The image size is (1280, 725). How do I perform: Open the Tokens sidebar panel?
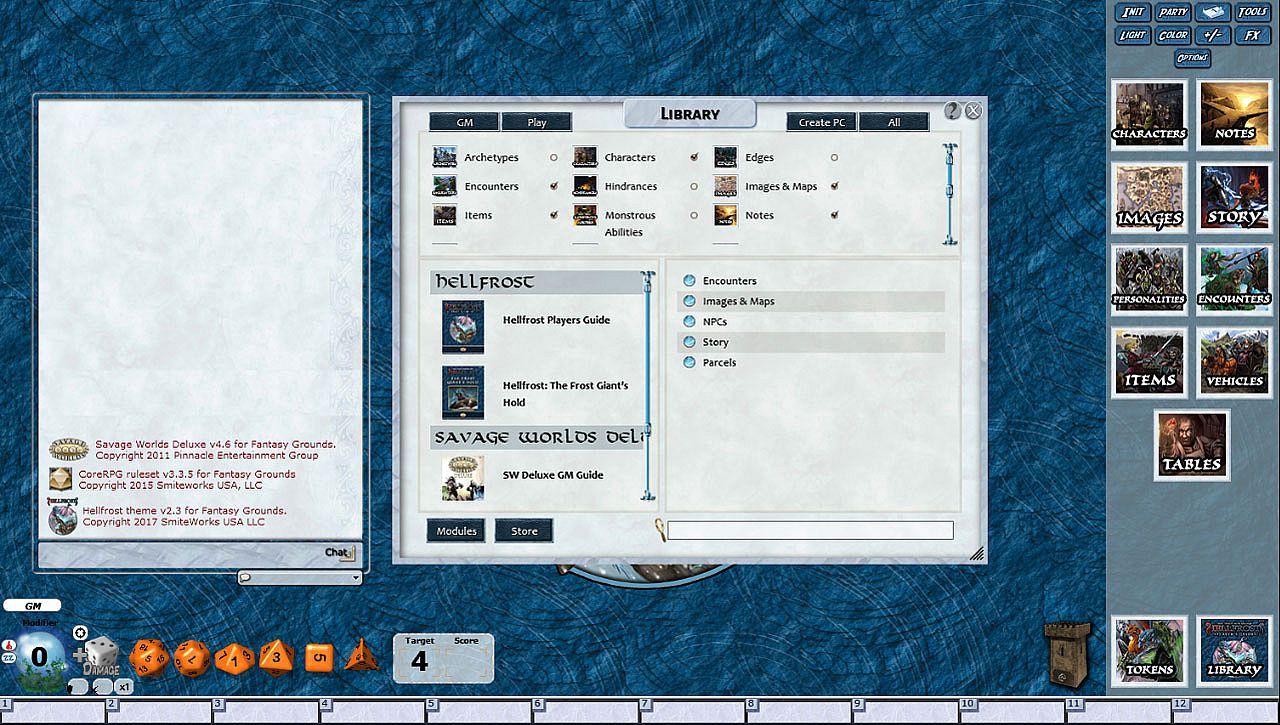[1149, 651]
